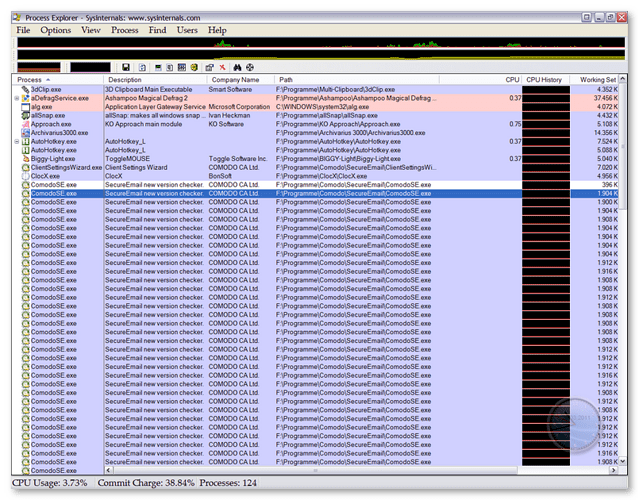This screenshot has height=500, width=638.
Task: Click the small red CPU graph in toolbar
Action: [x=39, y=67]
